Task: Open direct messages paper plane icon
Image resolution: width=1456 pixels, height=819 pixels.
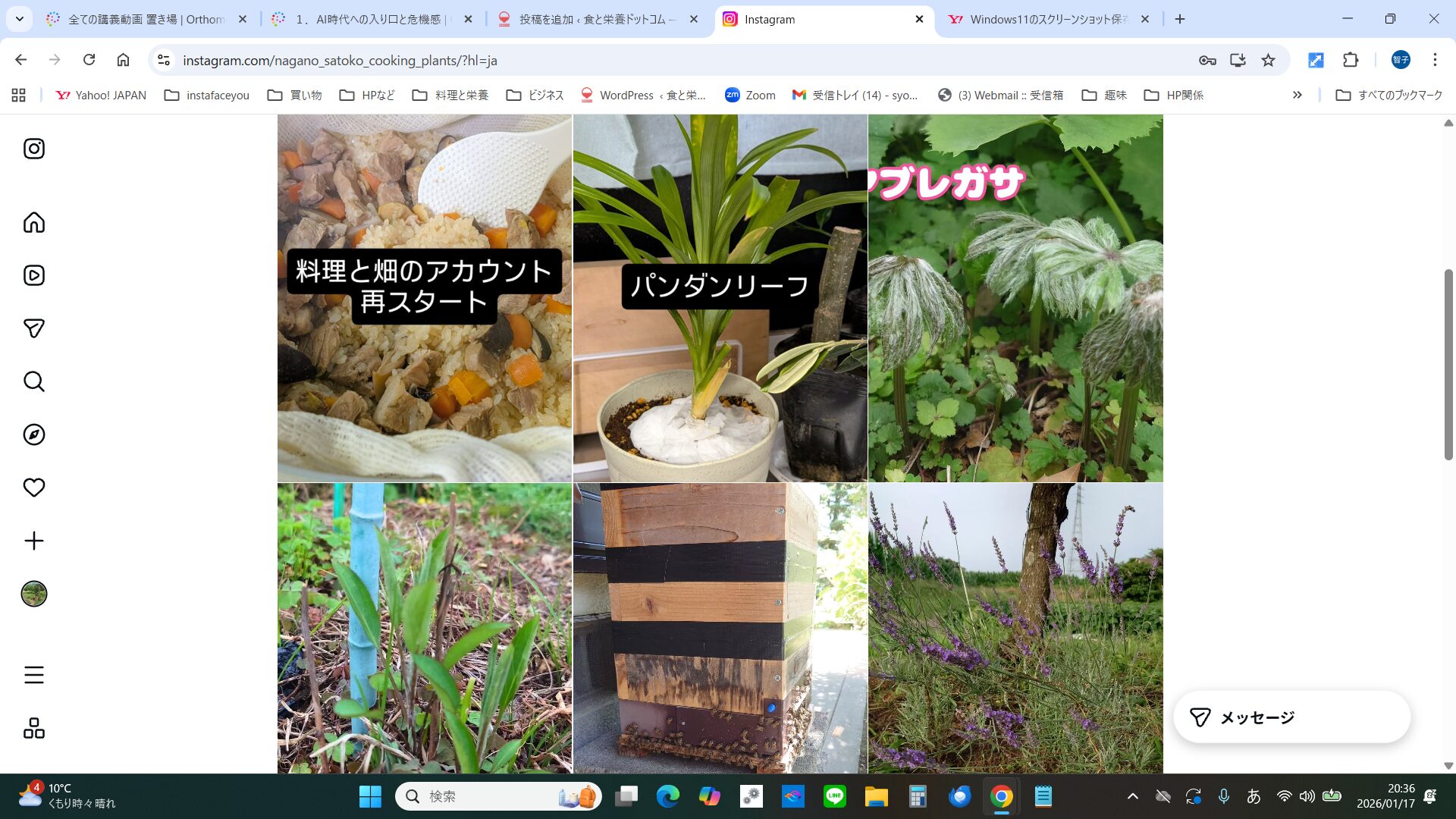Action: (34, 328)
